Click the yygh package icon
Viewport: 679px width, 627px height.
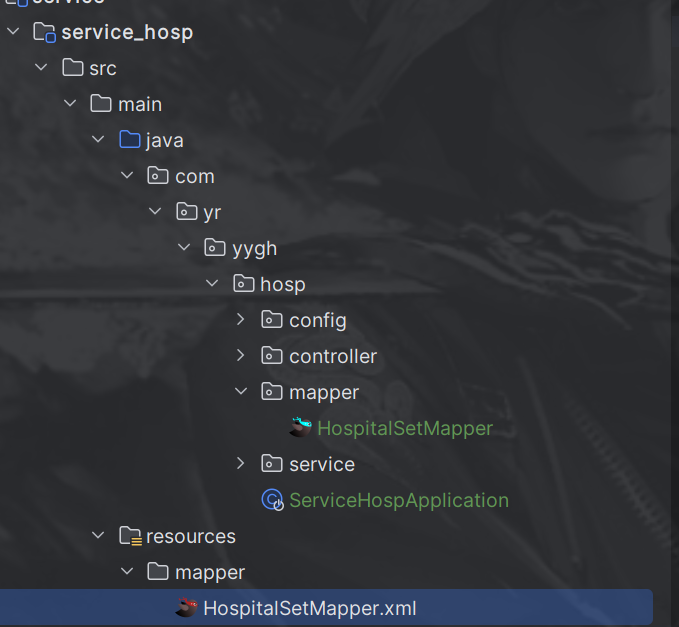pyautogui.click(x=215, y=247)
